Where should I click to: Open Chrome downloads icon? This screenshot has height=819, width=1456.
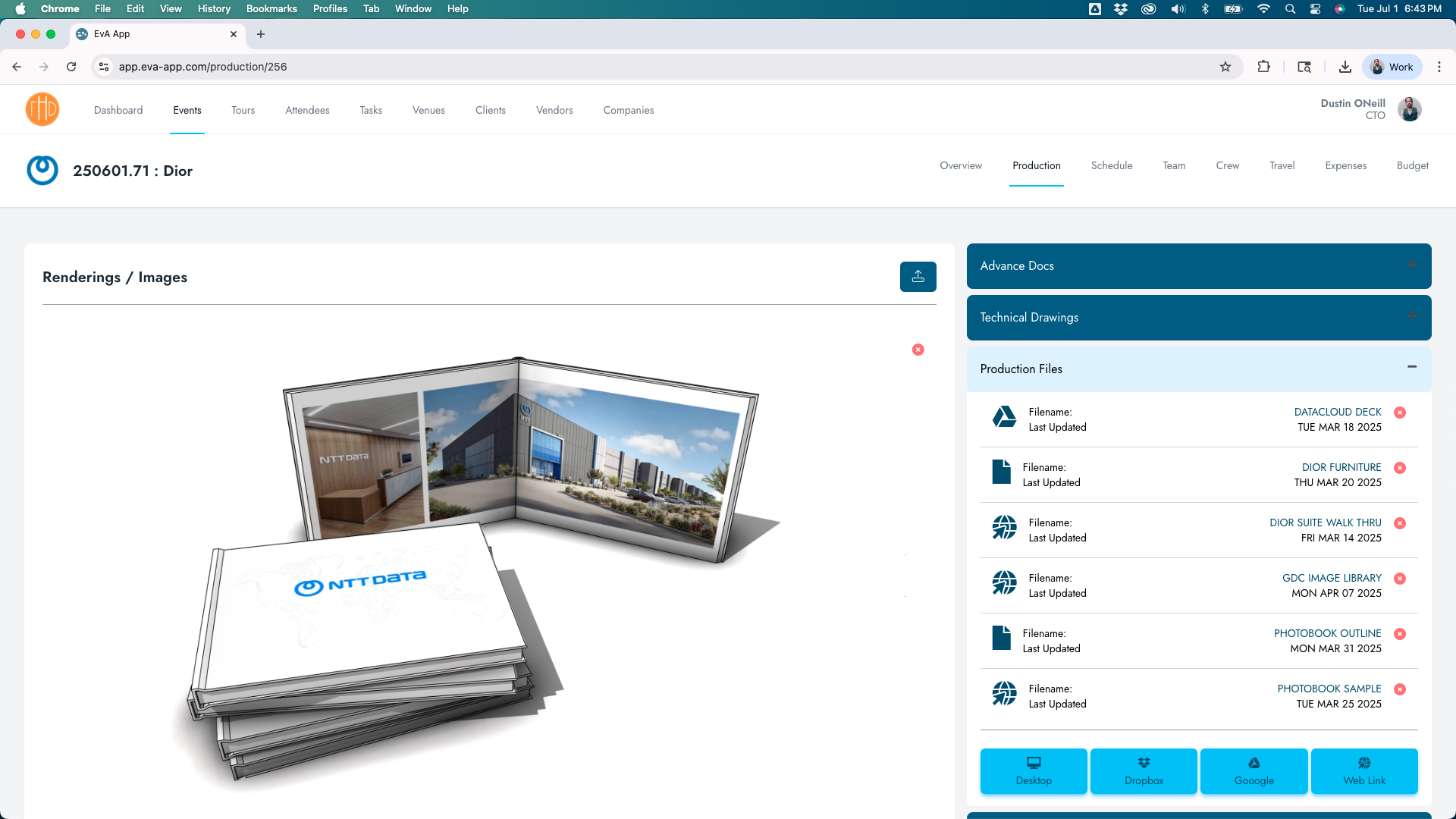(1345, 67)
